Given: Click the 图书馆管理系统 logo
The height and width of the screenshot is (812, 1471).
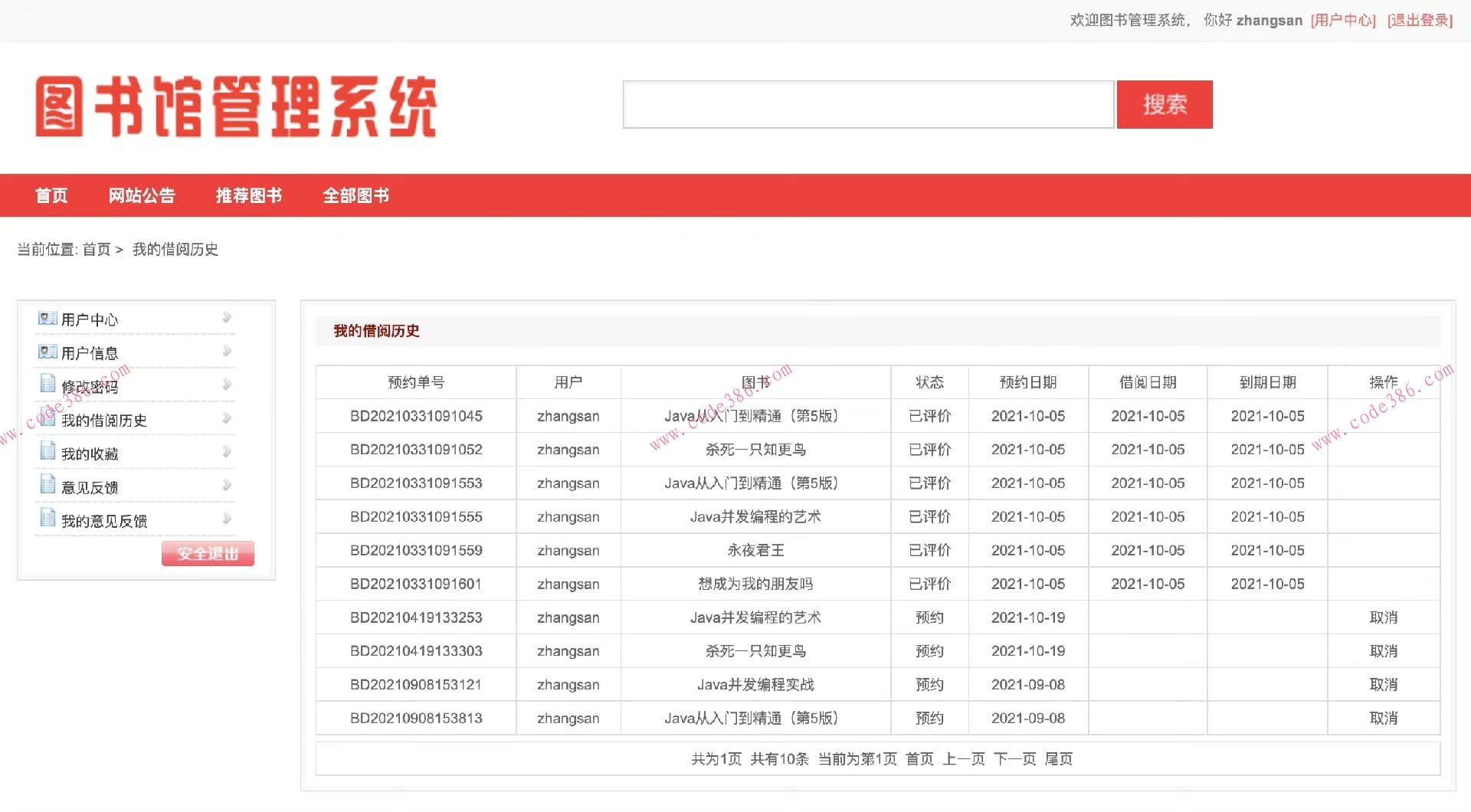Looking at the screenshot, I should tap(236, 107).
